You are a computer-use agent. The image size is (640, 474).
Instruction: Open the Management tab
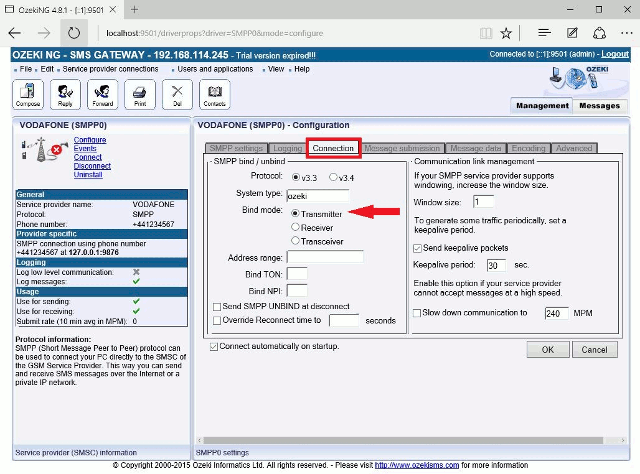coord(542,106)
